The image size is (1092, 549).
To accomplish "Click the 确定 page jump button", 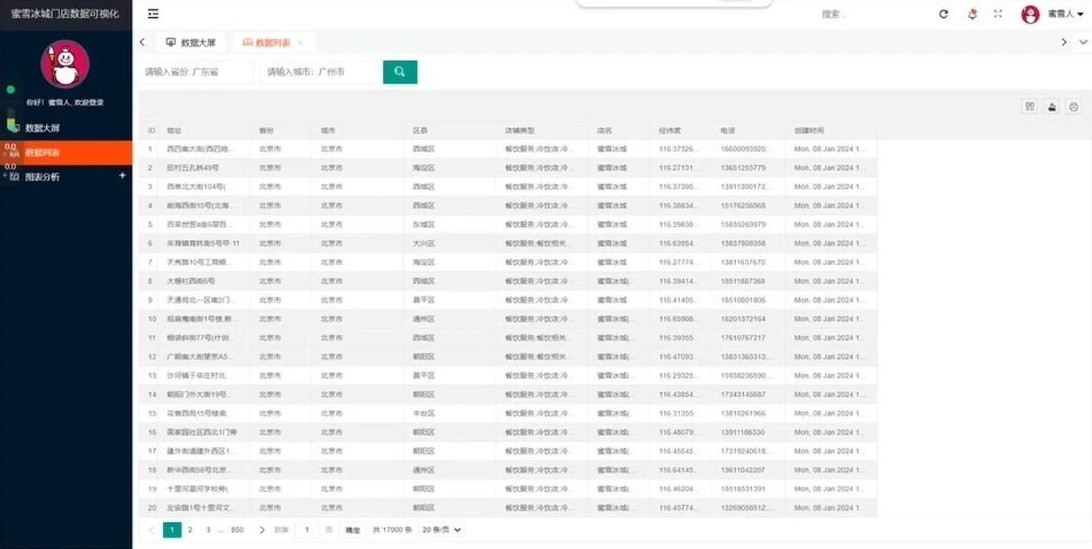I will 353,530.
